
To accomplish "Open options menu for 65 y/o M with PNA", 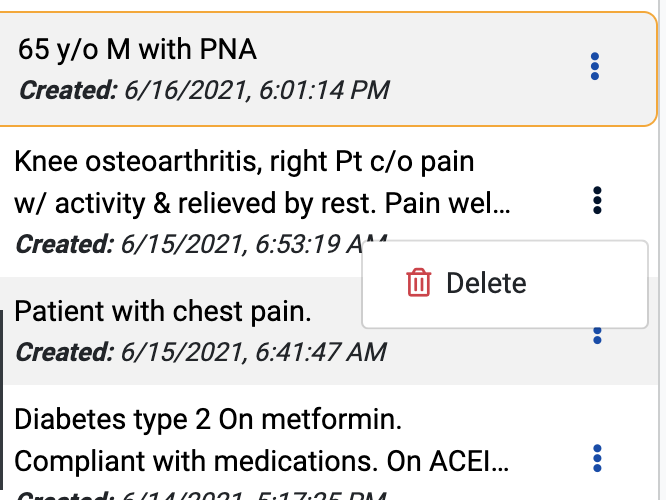I will coord(595,66).
